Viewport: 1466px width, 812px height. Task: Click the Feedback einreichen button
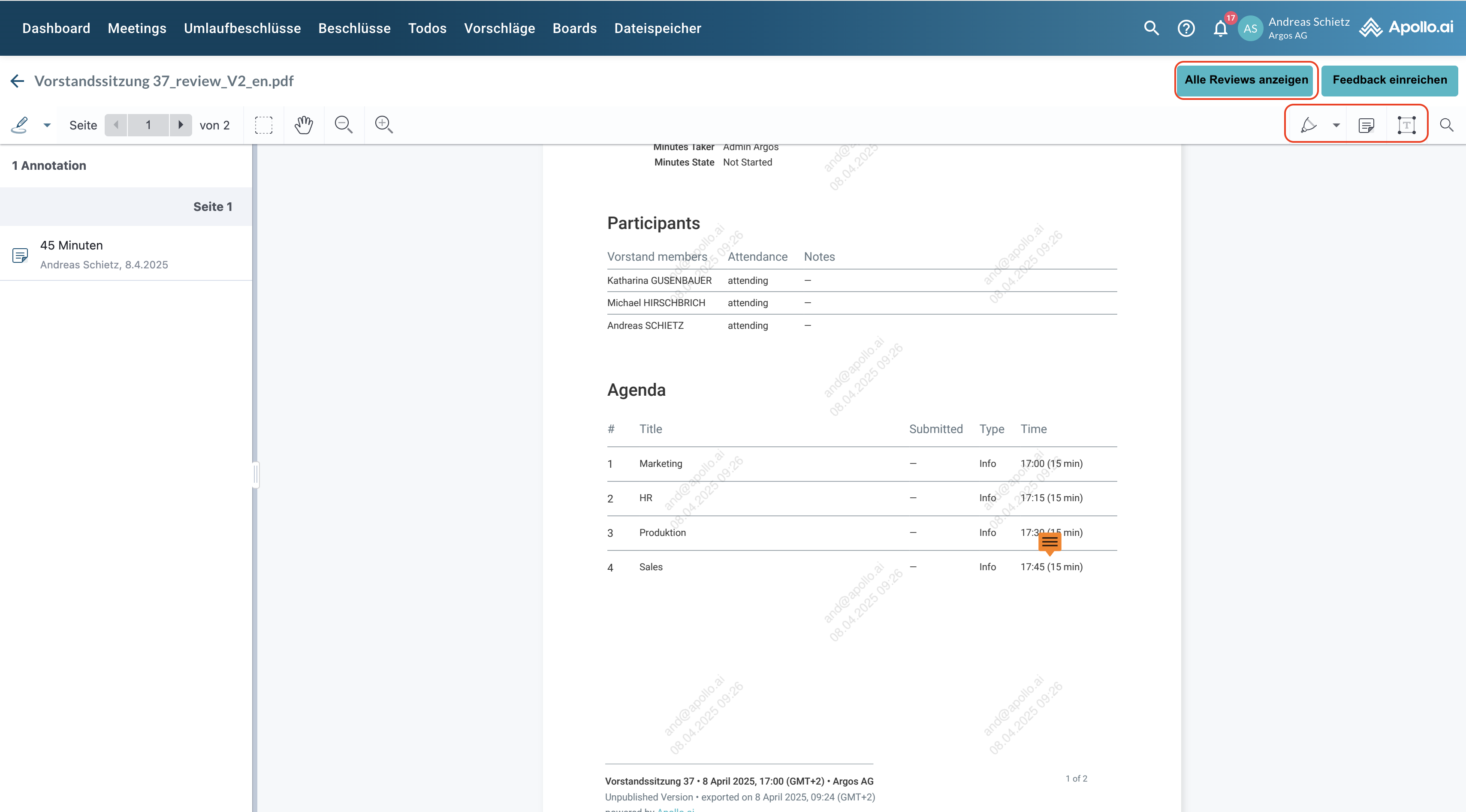click(x=1389, y=80)
